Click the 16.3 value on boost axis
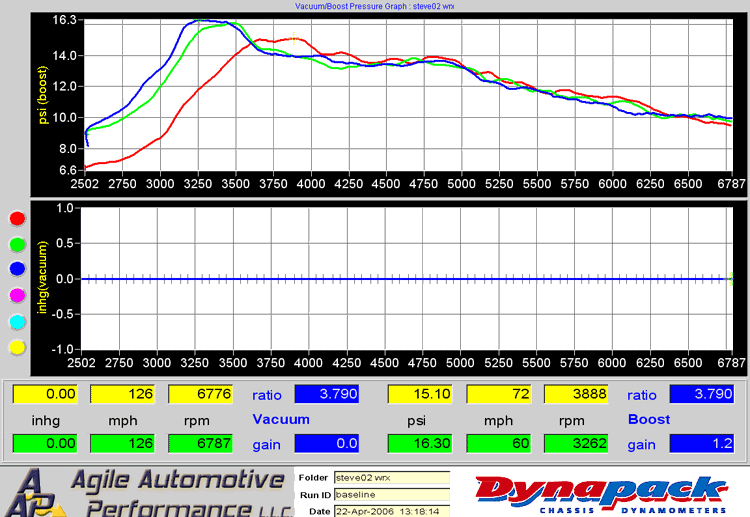This screenshot has width=750, height=517. [65, 20]
